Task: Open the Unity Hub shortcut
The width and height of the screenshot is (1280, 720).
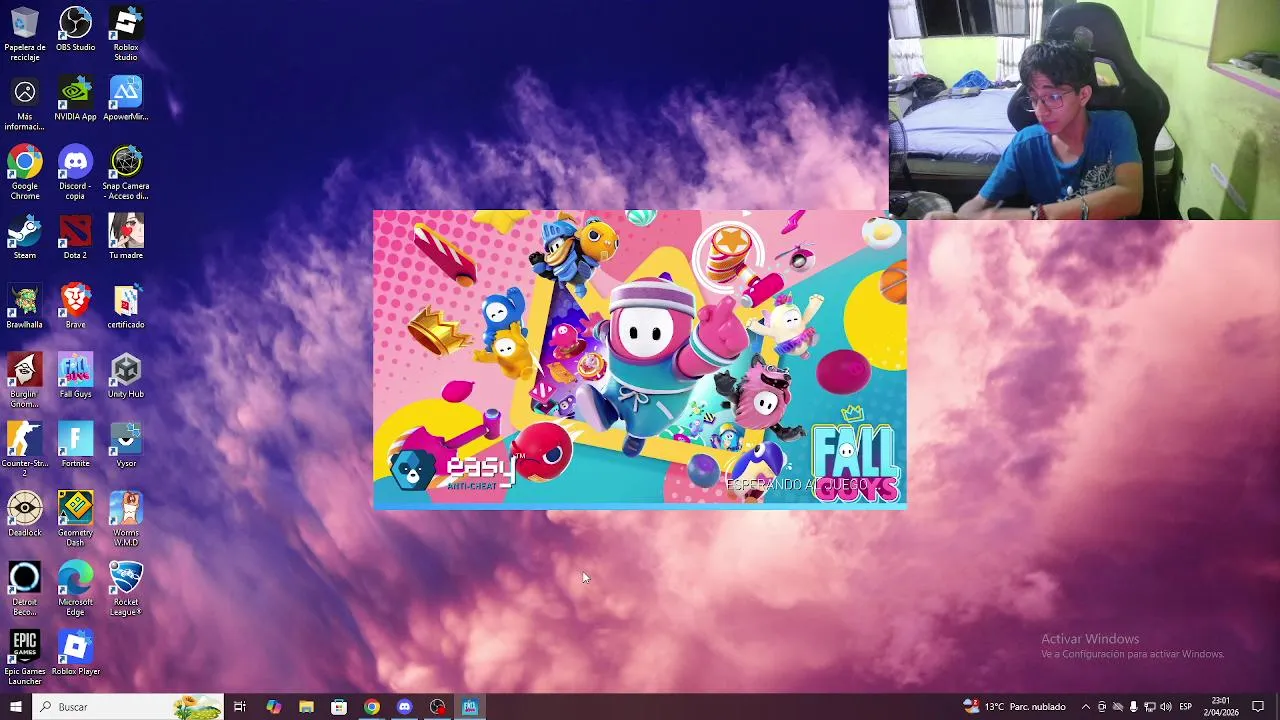Action: pyautogui.click(x=125, y=376)
